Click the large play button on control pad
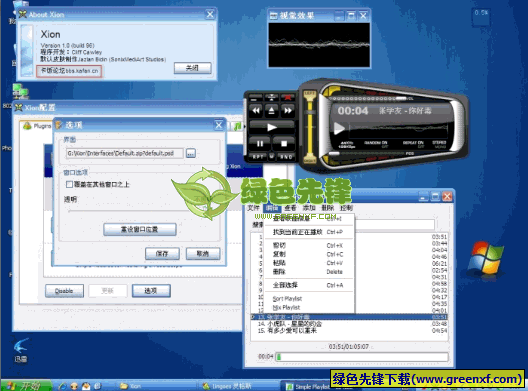 click(x=271, y=128)
